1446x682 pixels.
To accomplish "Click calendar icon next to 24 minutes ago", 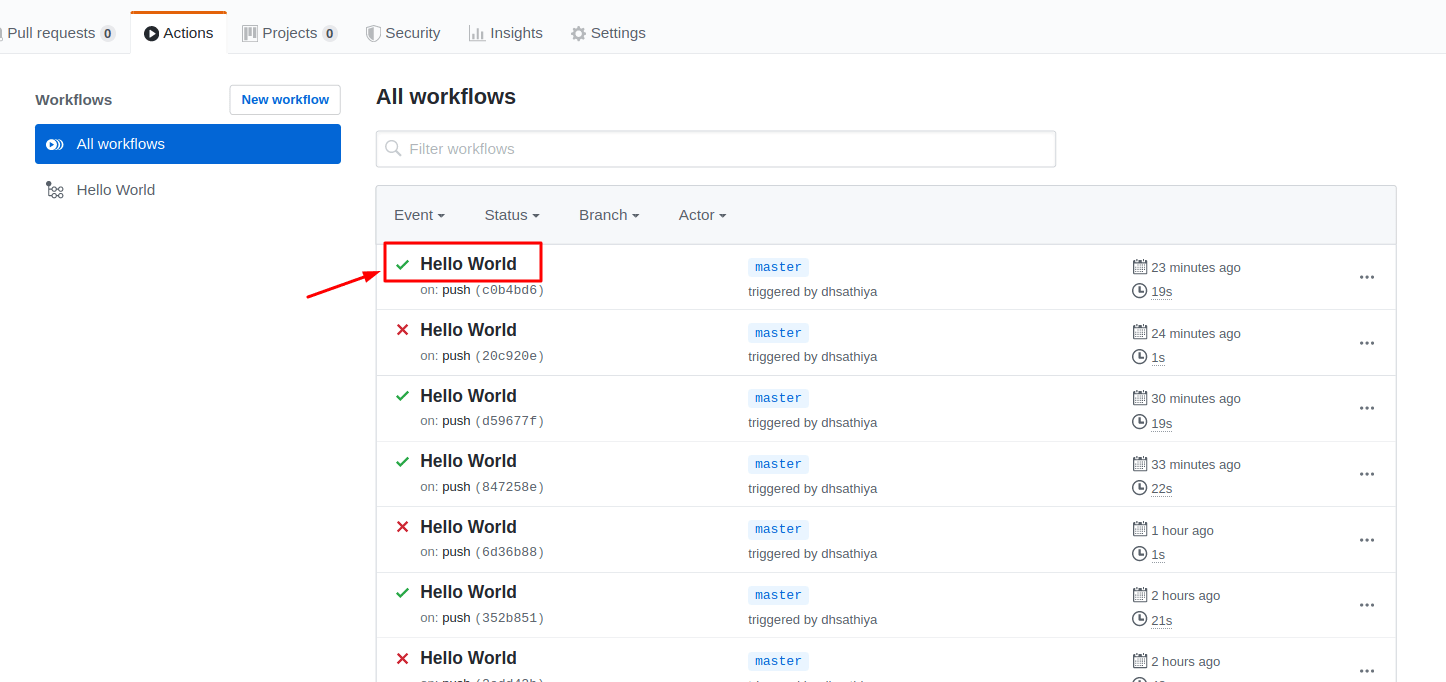I will point(1139,332).
